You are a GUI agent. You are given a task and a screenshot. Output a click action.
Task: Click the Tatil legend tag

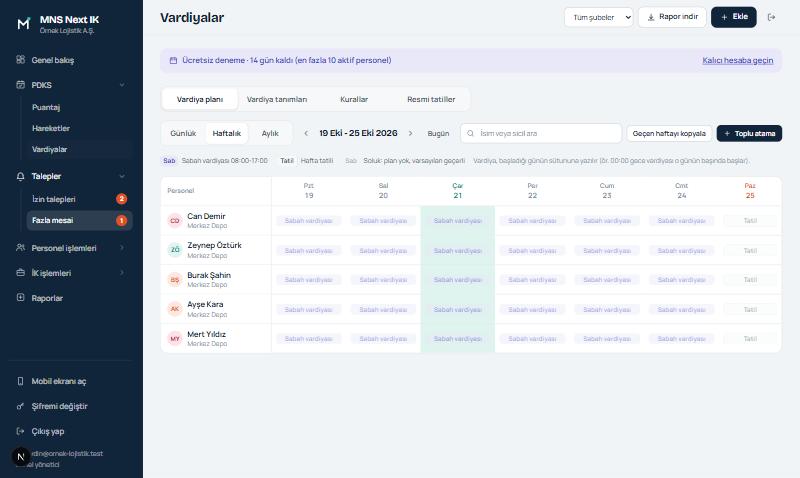click(x=287, y=161)
